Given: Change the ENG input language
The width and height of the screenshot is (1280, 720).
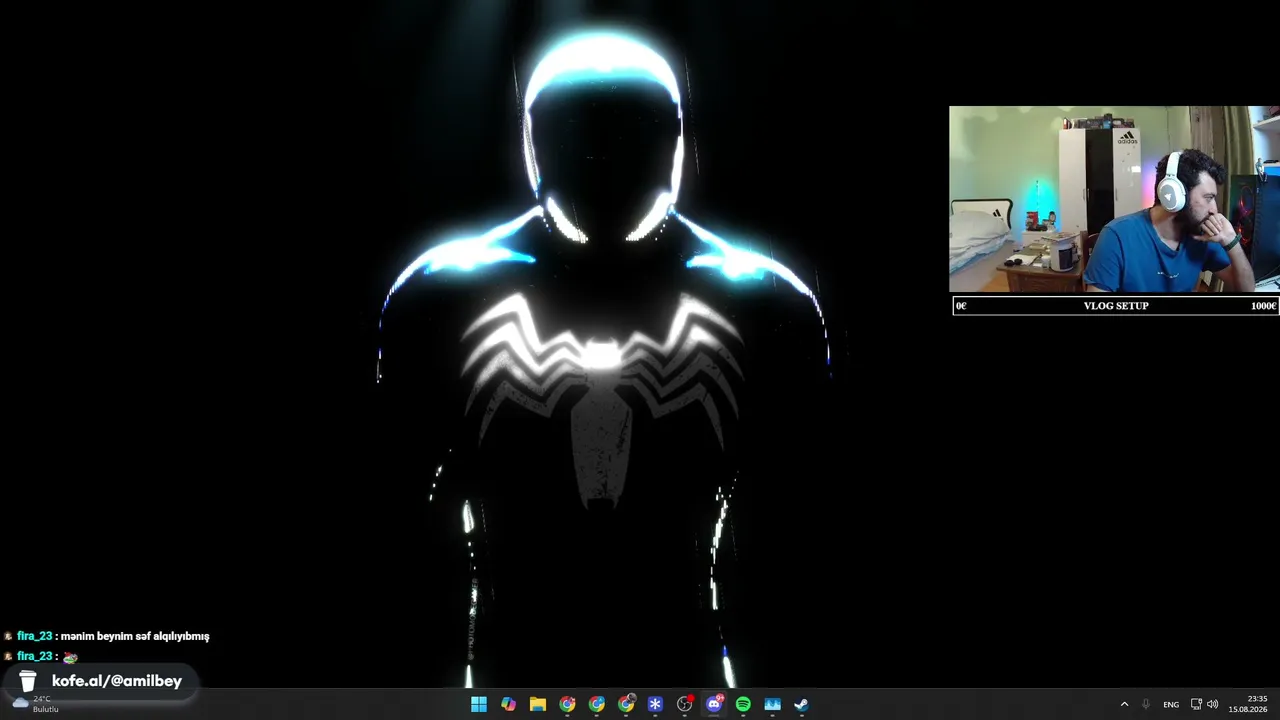Looking at the screenshot, I should [x=1171, y=704].
